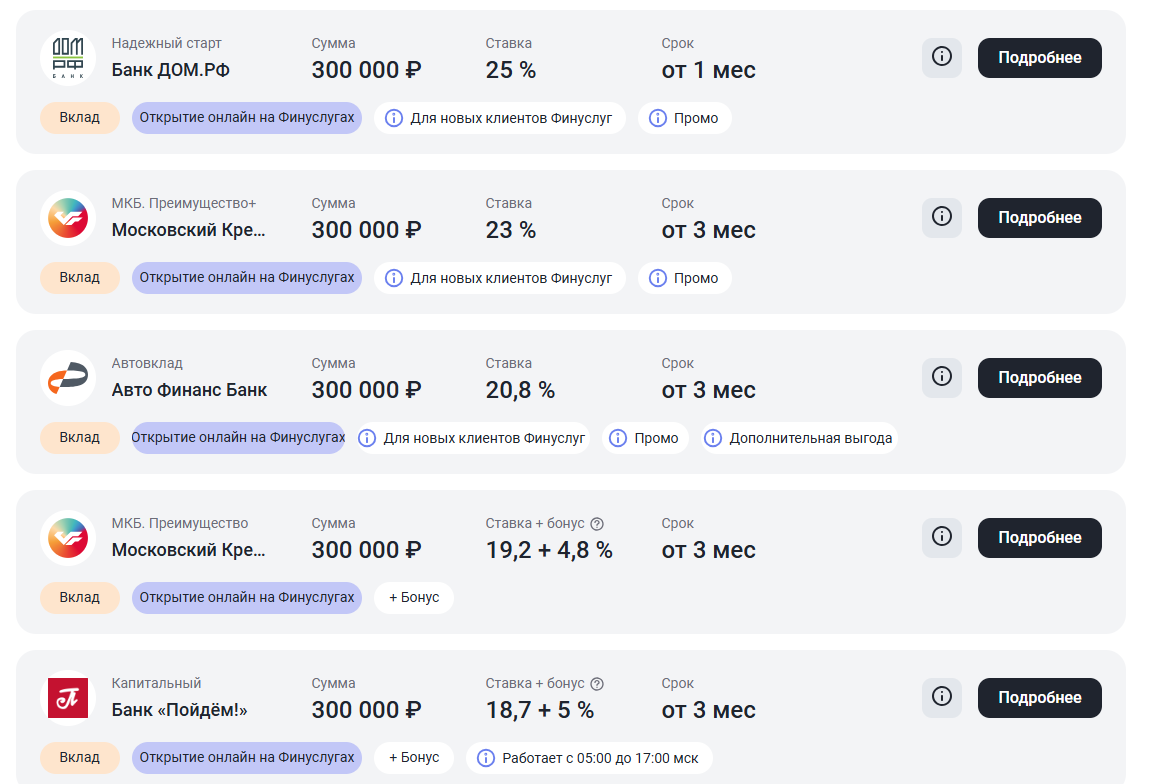Click Подробнее for МКБ. Преимущество+ deposit
Screen dimensions: 1150x784
pos(1039,218)
